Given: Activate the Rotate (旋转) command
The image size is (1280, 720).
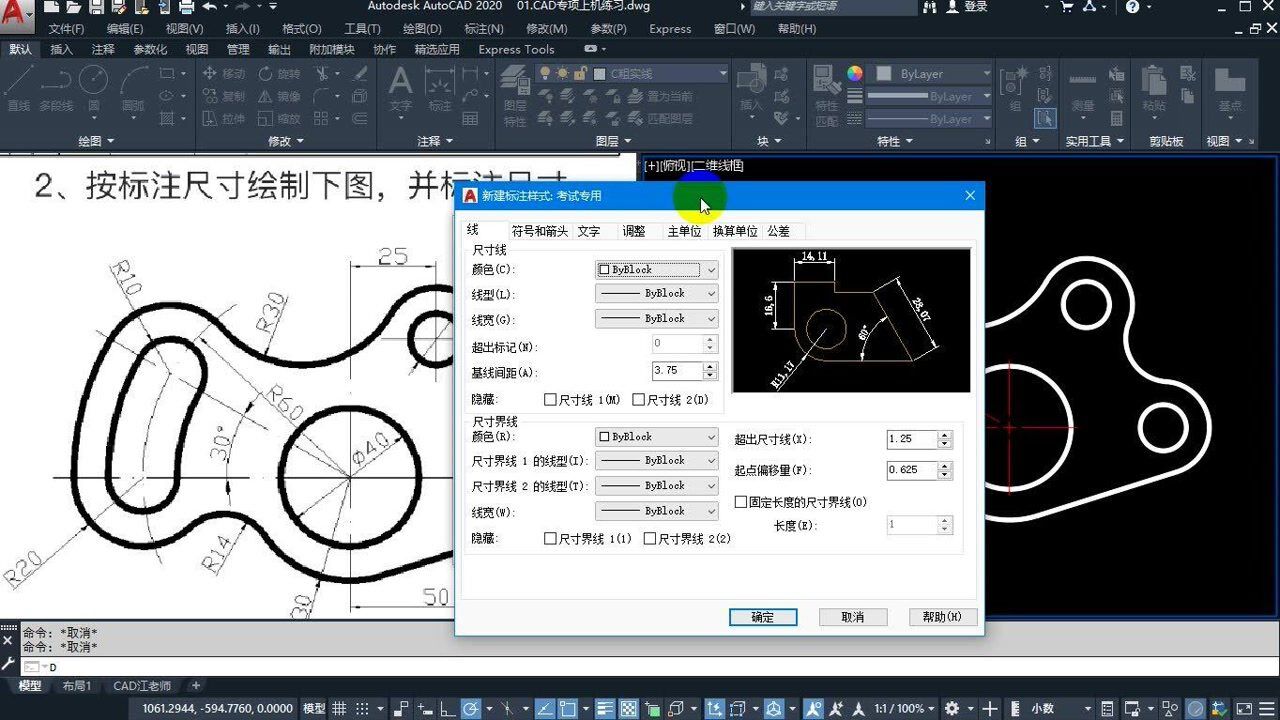Looking at the screenshot, I should pos(279,74).
